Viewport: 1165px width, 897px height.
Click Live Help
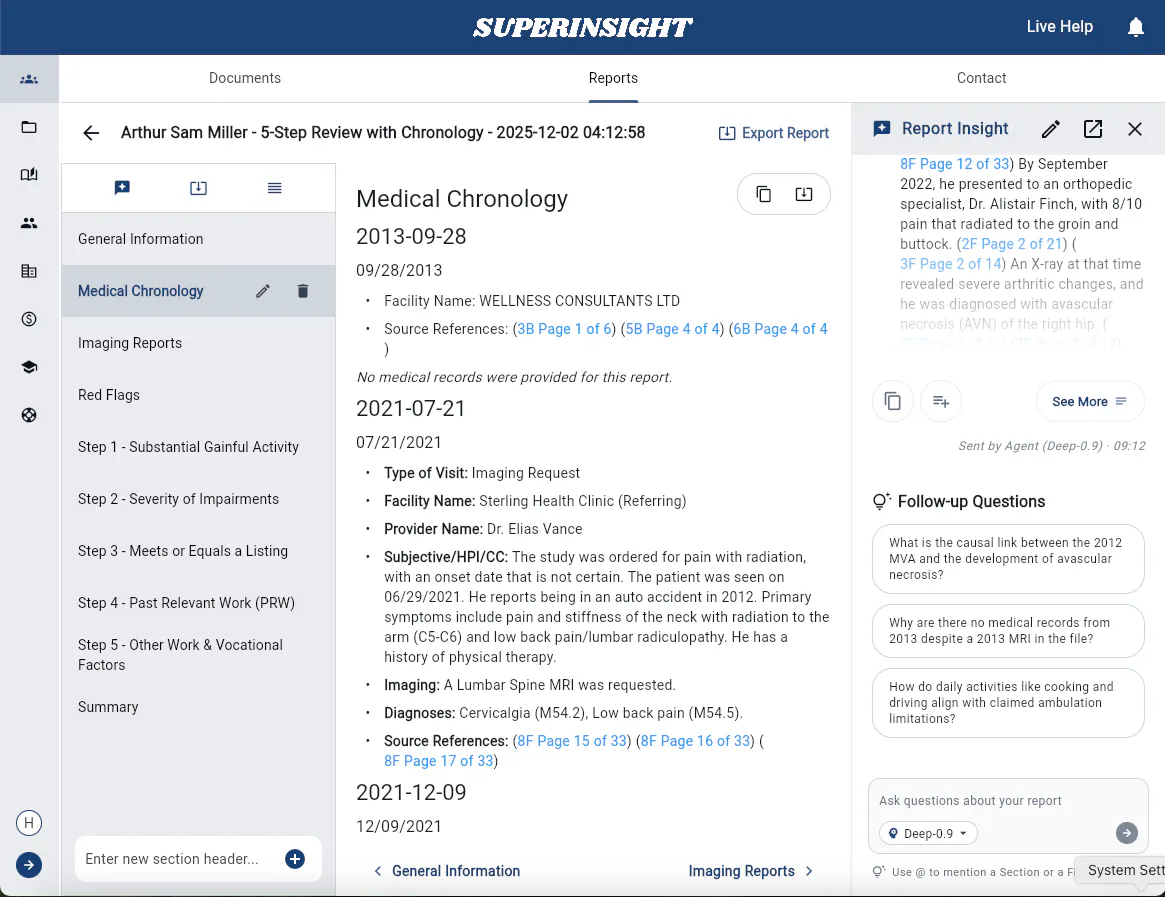[1059, 27]
